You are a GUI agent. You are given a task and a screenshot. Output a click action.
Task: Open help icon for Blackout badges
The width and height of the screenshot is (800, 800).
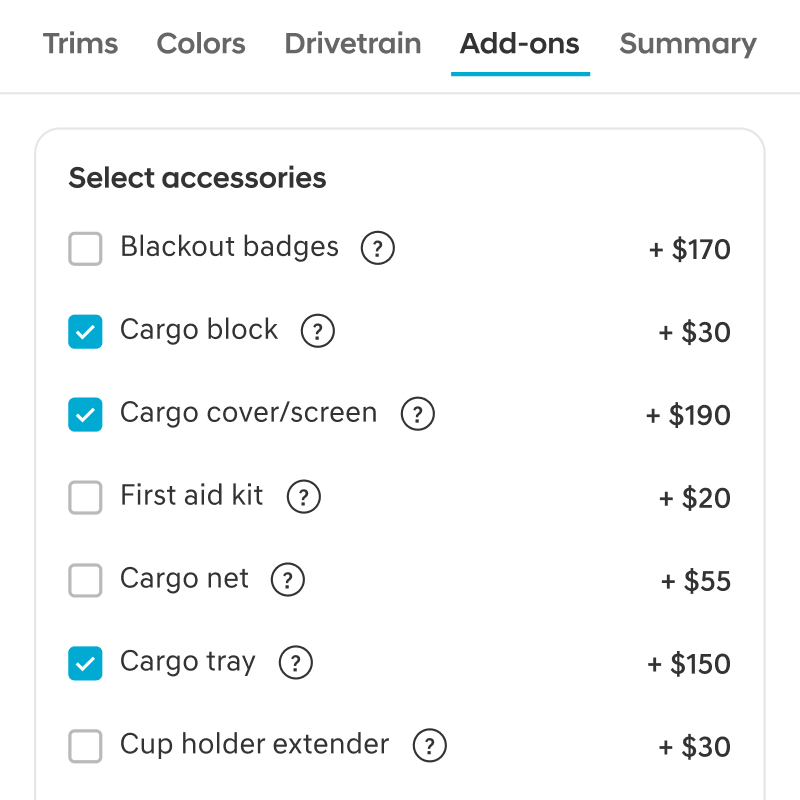pos(378,248)
